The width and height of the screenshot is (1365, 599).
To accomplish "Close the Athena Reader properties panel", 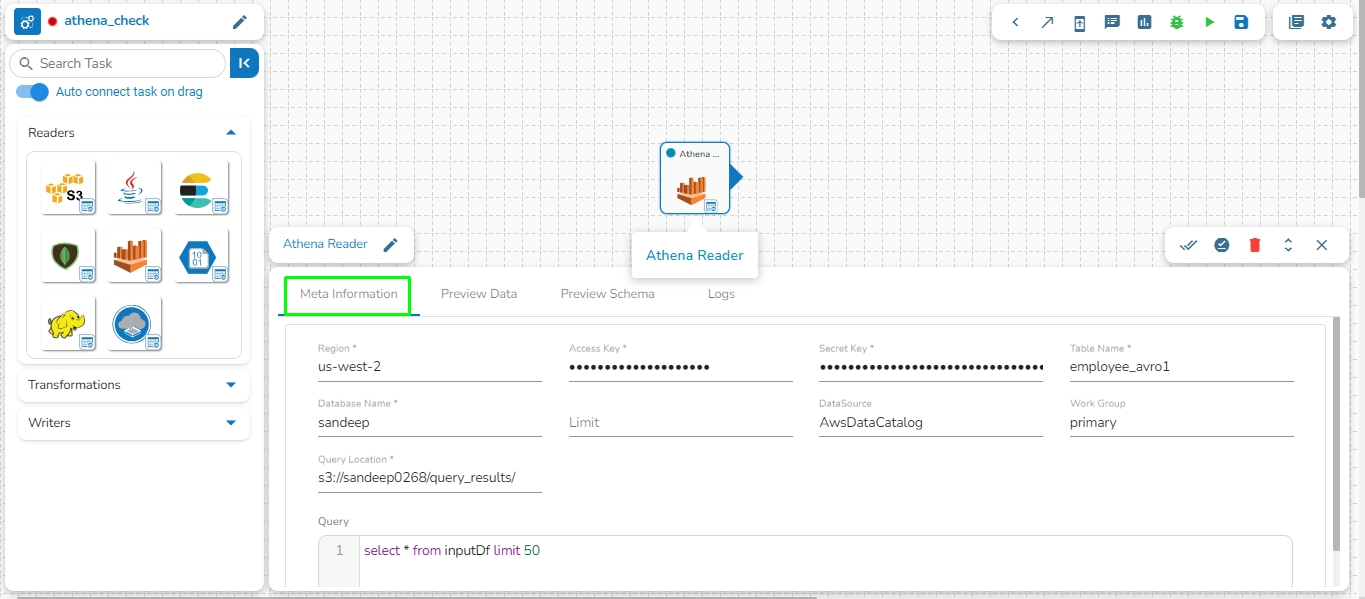I will coord(1321,245).
